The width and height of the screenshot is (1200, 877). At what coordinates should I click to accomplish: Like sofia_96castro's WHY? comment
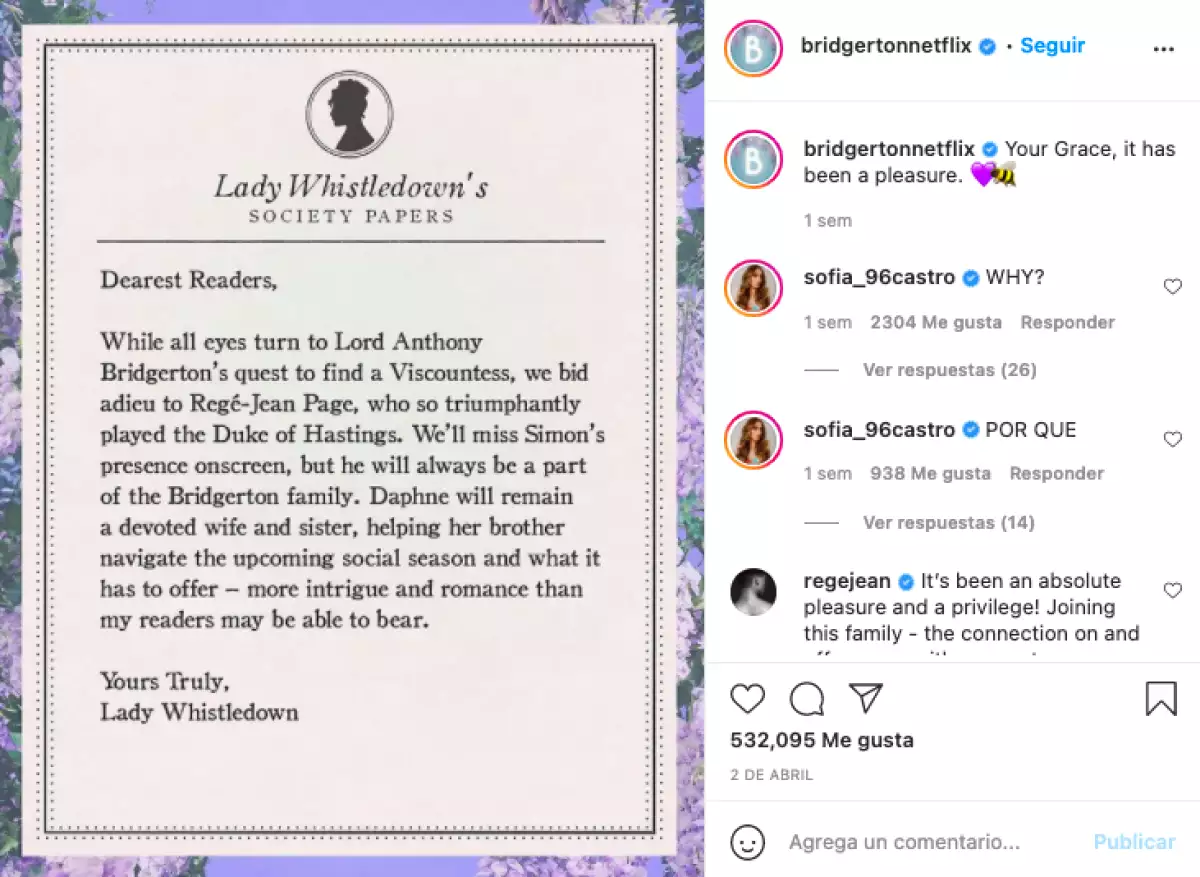point(1173,287)
